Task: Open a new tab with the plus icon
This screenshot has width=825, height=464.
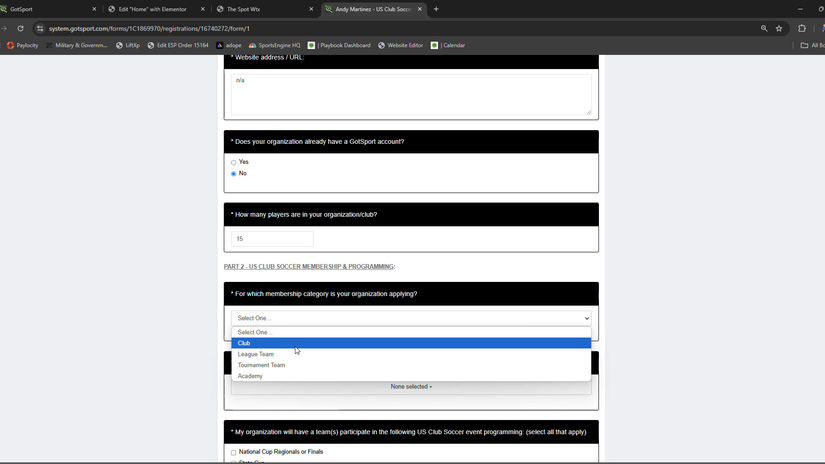Action: click(436, 9)
